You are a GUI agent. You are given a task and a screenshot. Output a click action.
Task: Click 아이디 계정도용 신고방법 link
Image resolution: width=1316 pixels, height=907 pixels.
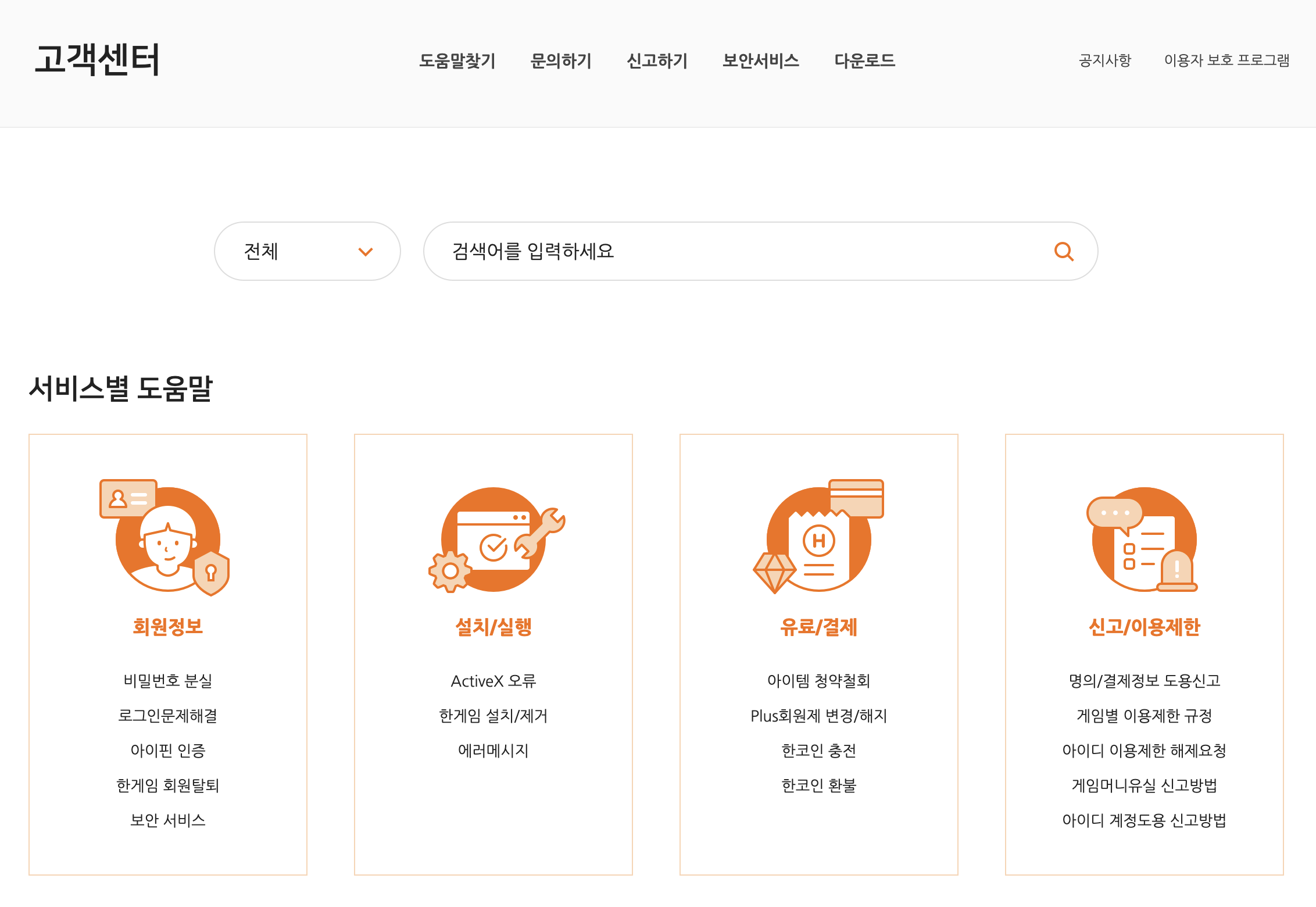pos(1144,821)
